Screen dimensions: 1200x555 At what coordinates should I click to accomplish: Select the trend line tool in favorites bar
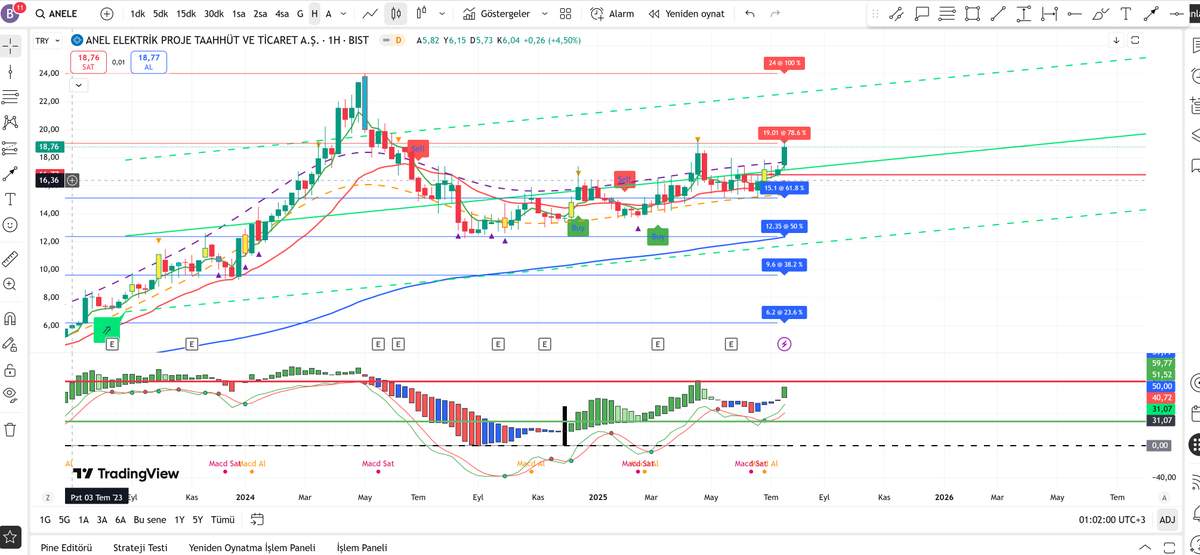pyautogui.click(x=997, y=15)
